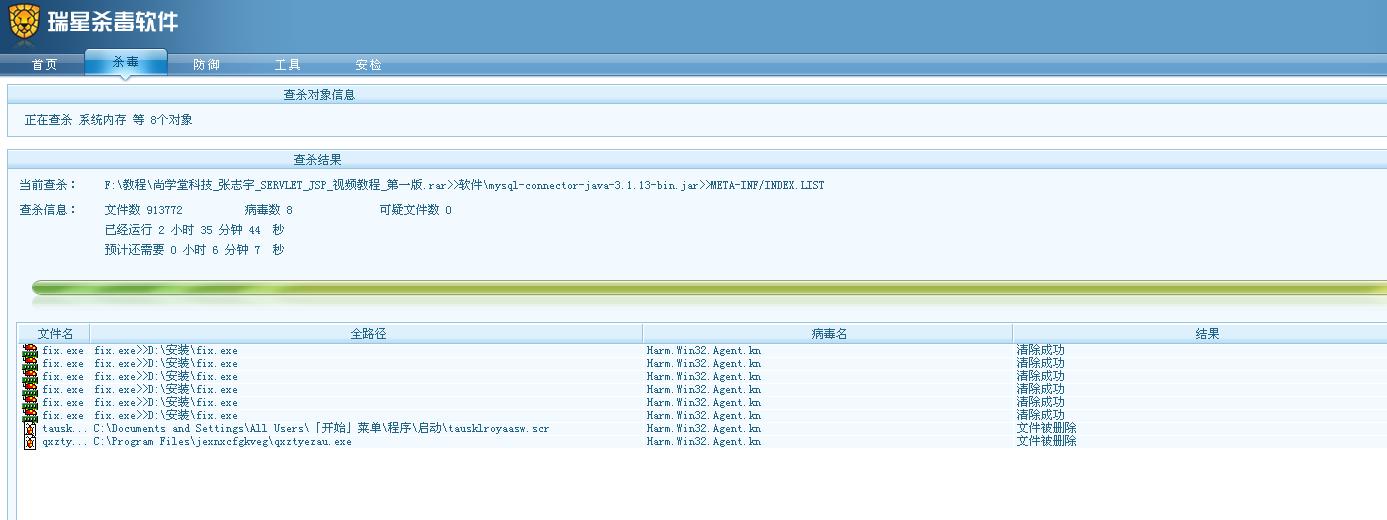Image resolution: width=1387 pixels, height=520 pixels.
Task: Sort by the 全路径 column header
Action: (x=367, y=334)
